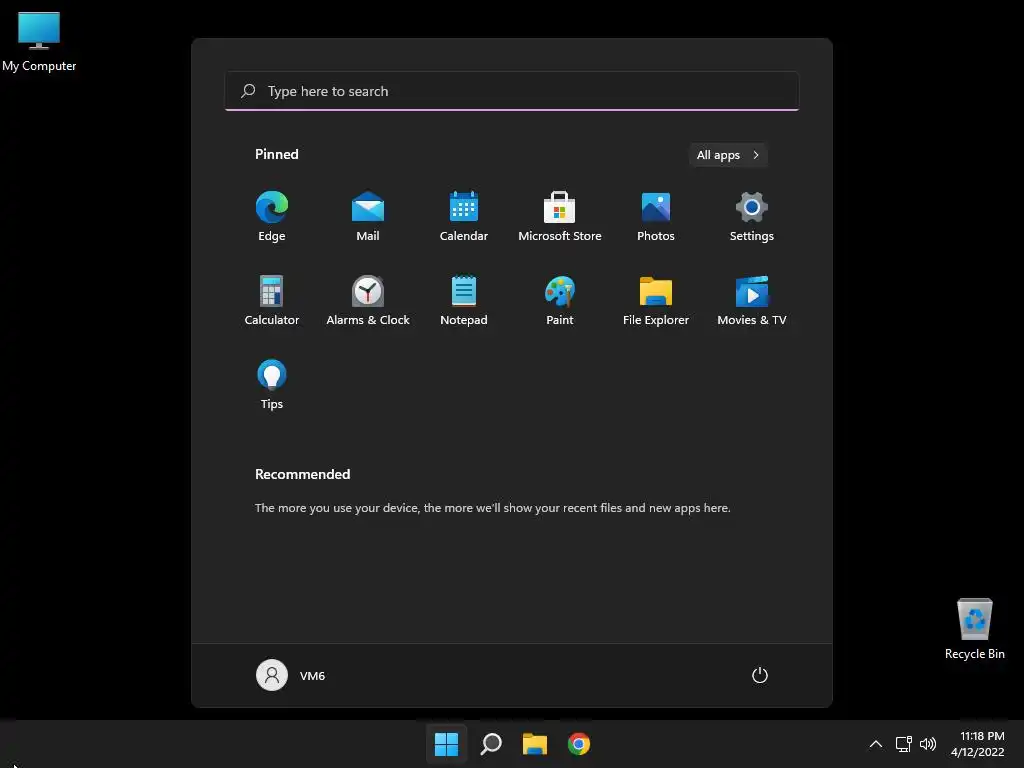Show All apps list
1024x768 pixels.
728,155
